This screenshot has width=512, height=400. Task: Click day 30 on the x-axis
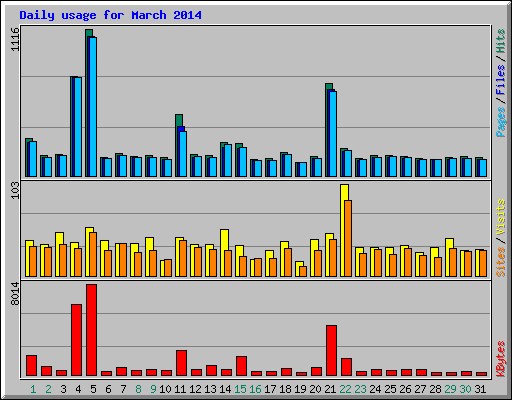point(465,389)
